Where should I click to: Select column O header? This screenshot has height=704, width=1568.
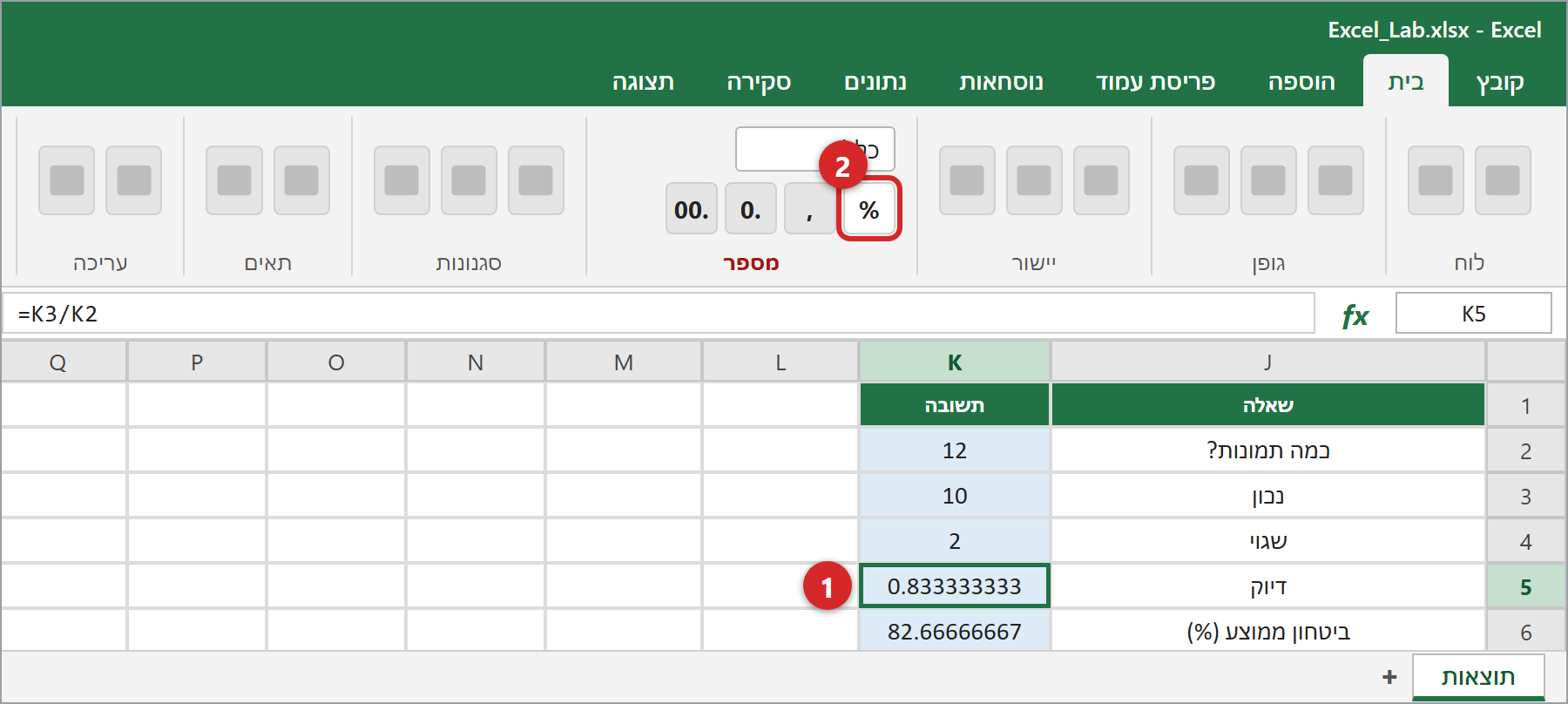tap(336, 362)
